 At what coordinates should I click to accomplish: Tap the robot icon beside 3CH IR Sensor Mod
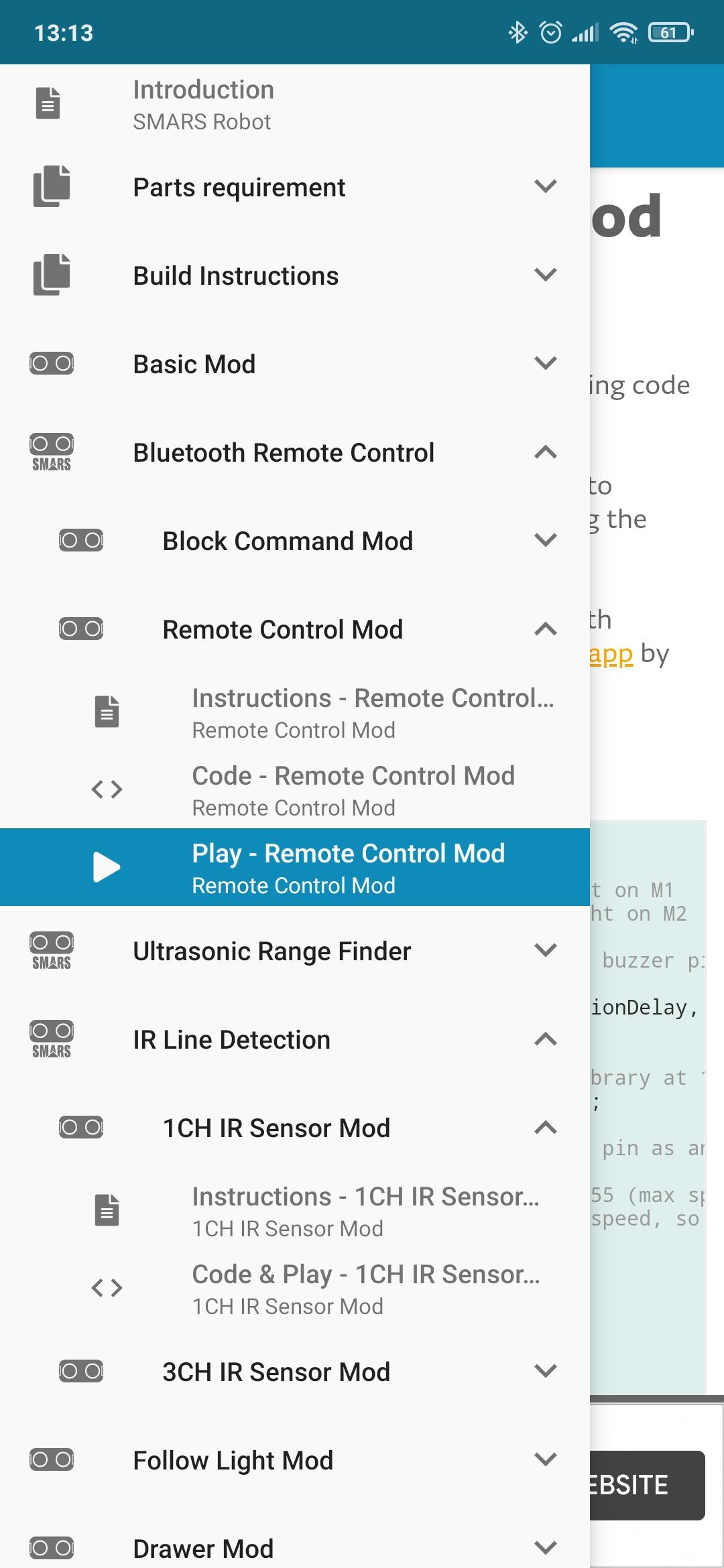tap(81, 1371)
